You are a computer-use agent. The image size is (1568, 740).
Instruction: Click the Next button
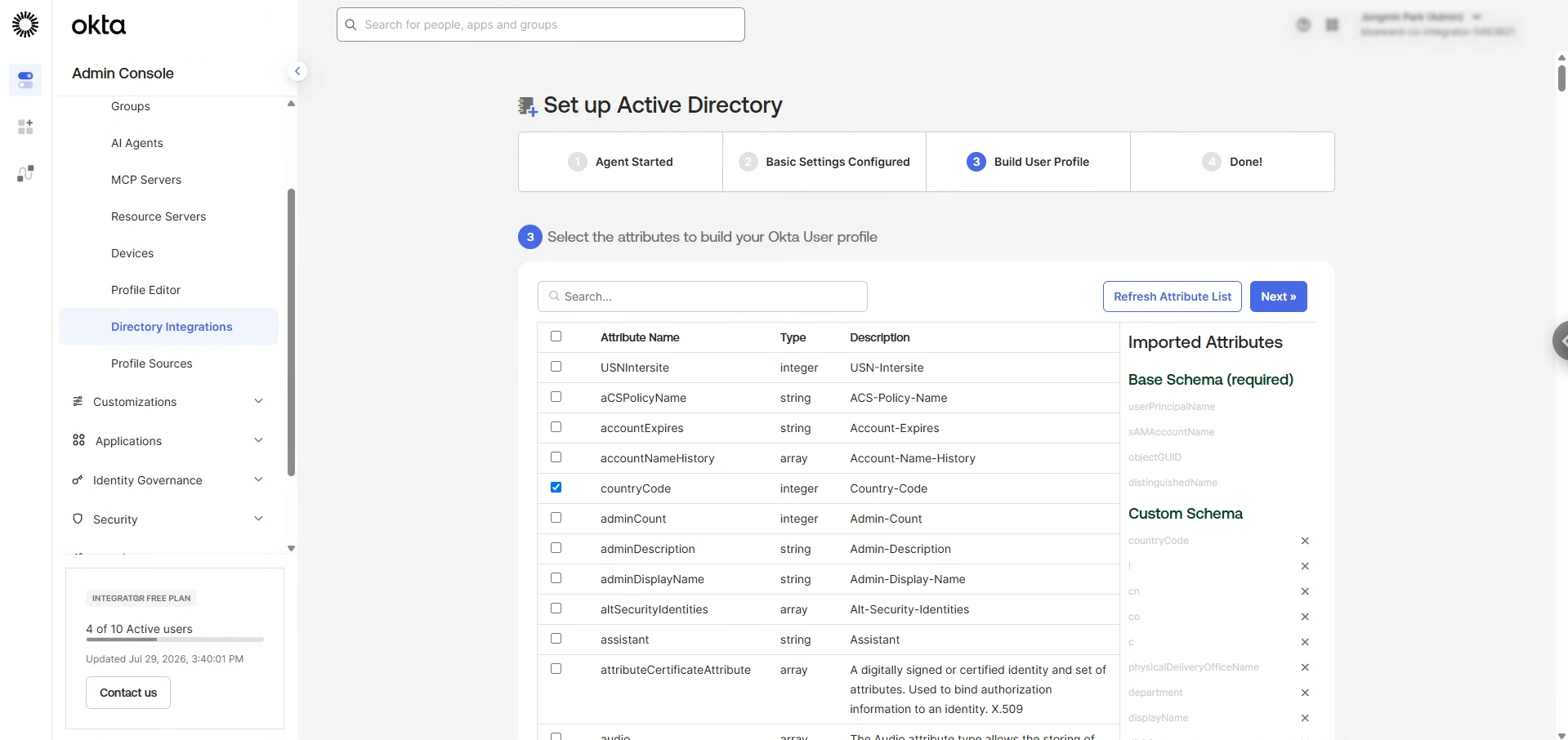1279,296
